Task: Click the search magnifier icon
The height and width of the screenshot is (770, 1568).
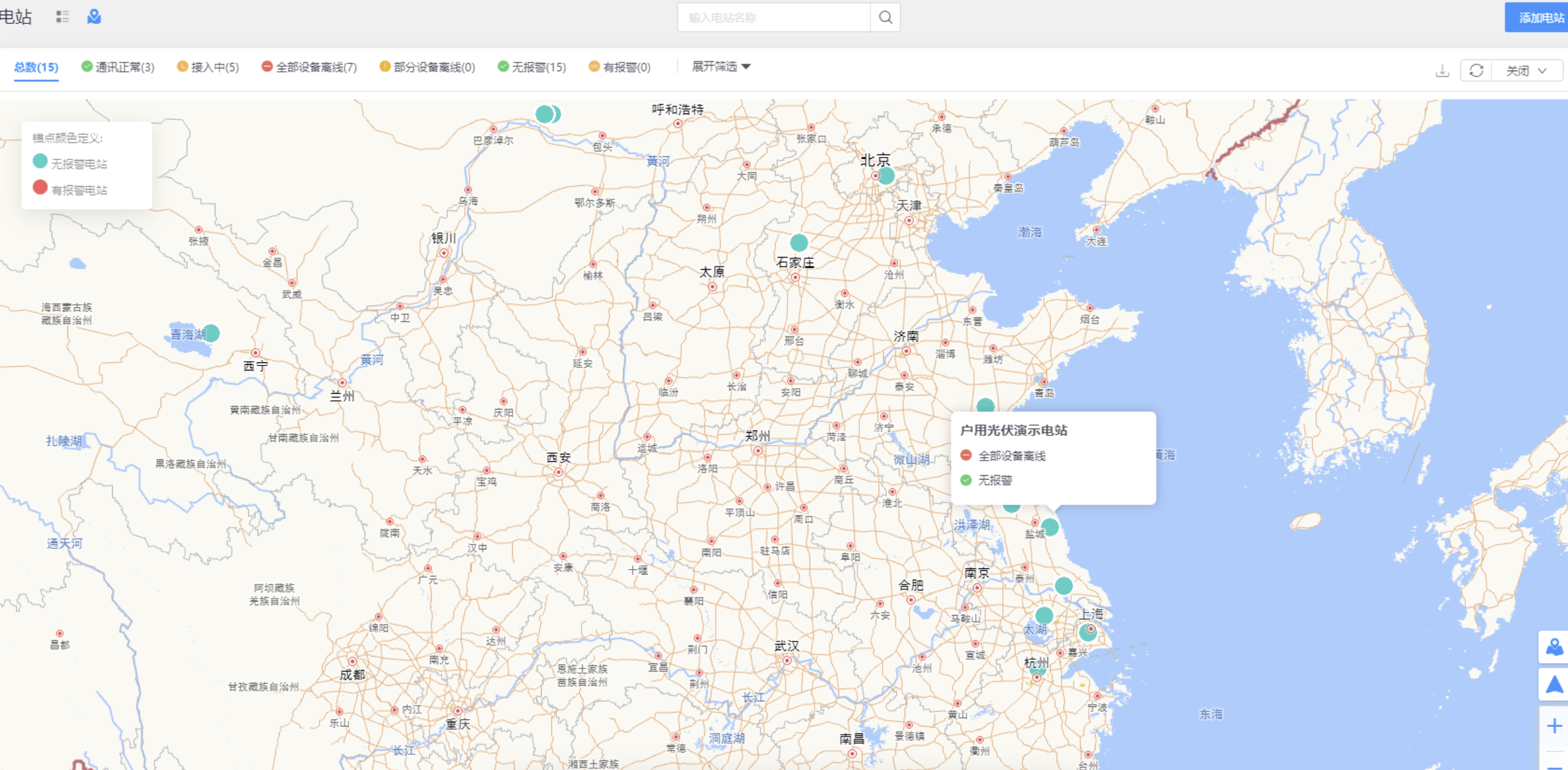Action: 885,18
